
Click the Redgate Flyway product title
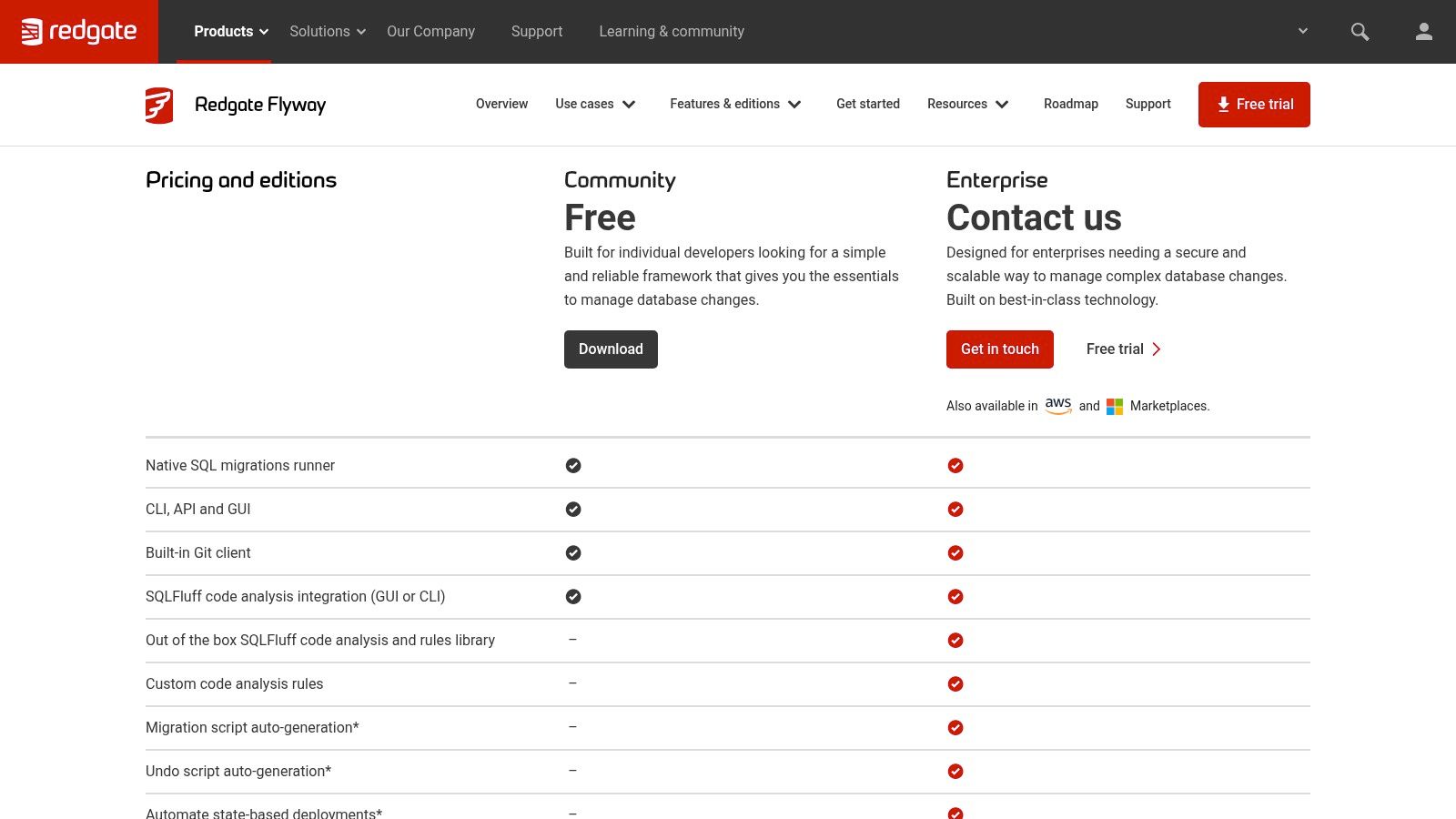tap(260, 105)
